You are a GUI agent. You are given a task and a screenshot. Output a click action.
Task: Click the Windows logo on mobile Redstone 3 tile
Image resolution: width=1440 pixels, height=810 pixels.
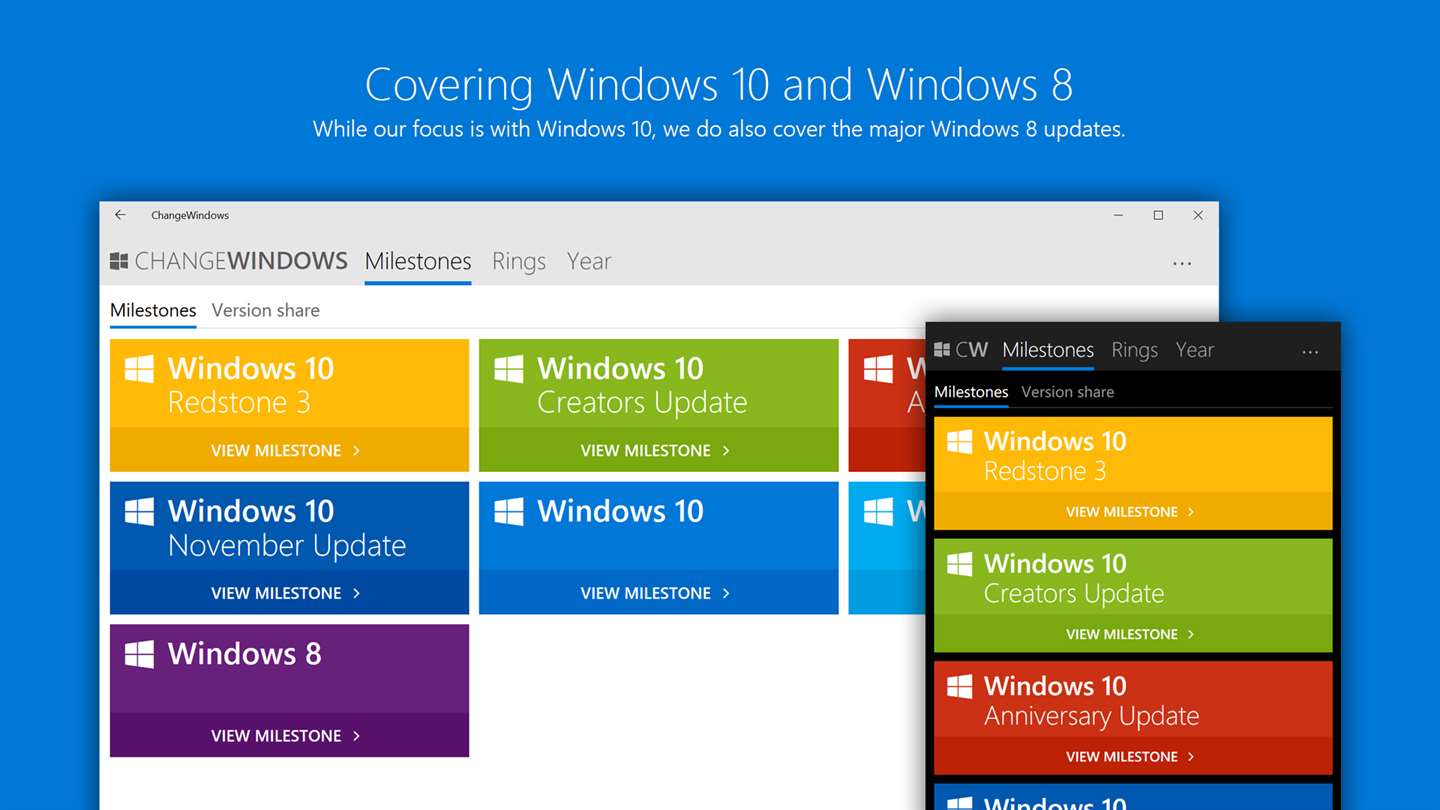(x=960, y=441)
